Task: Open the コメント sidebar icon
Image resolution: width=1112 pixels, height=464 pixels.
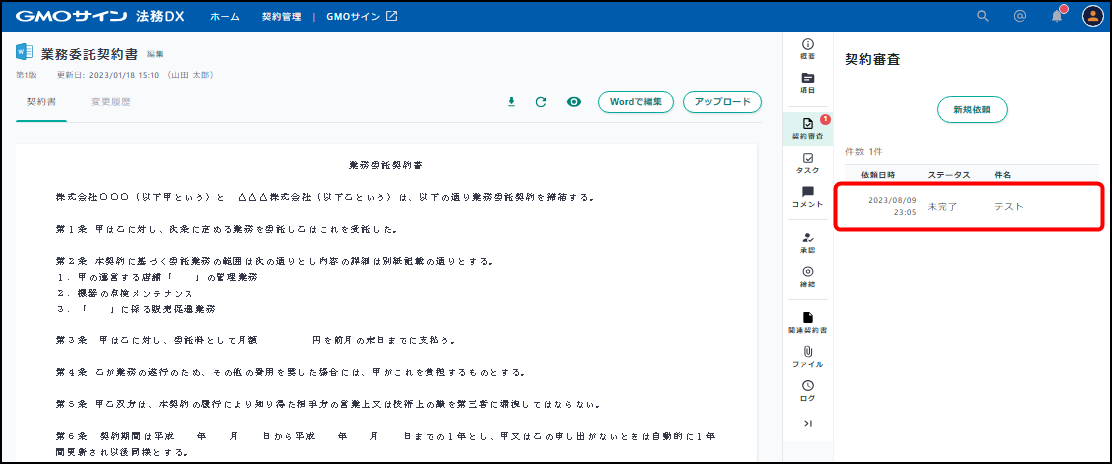Action: tap(807, 197)
